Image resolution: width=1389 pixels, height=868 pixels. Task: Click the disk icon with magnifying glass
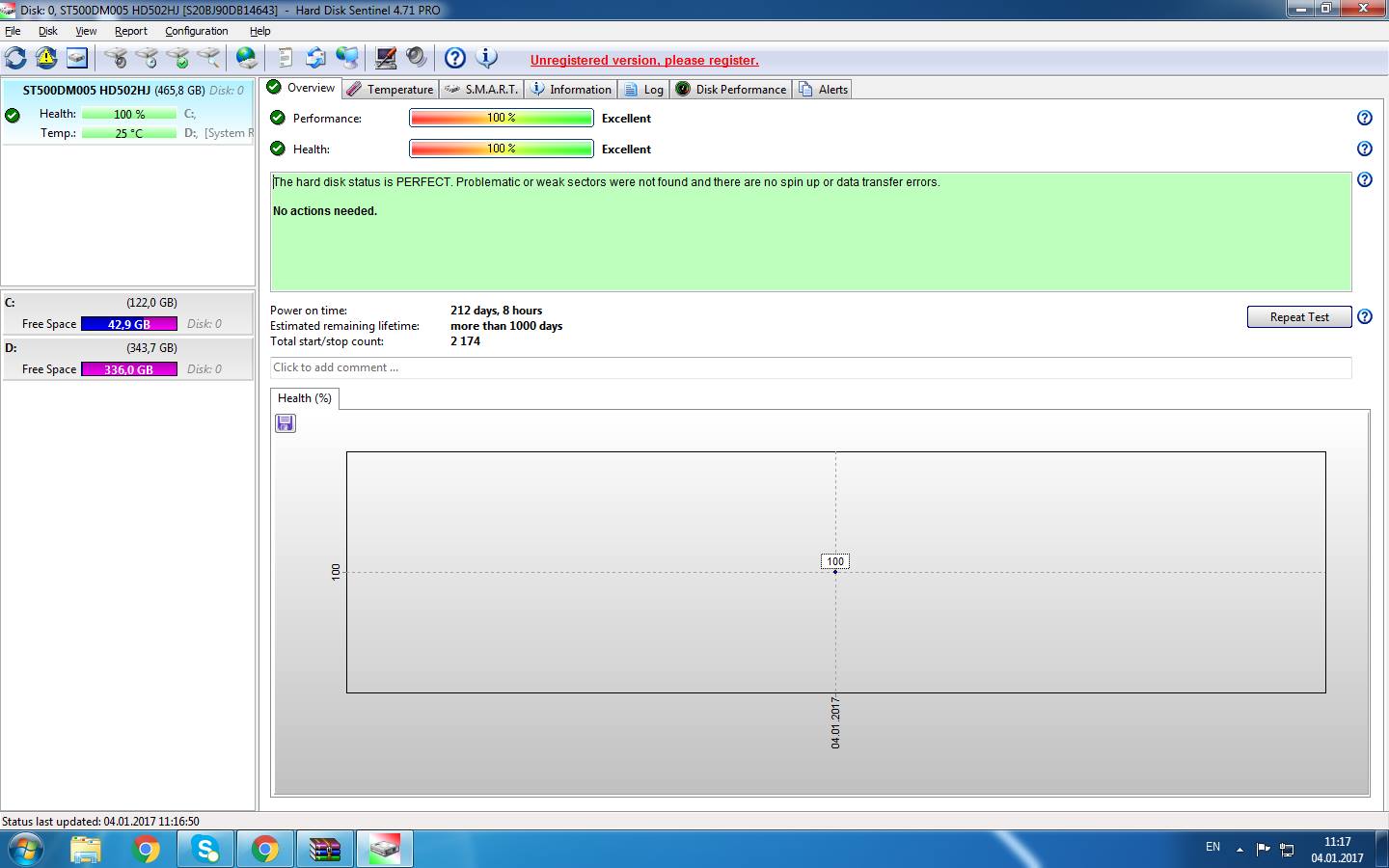(x=208, y=58)
